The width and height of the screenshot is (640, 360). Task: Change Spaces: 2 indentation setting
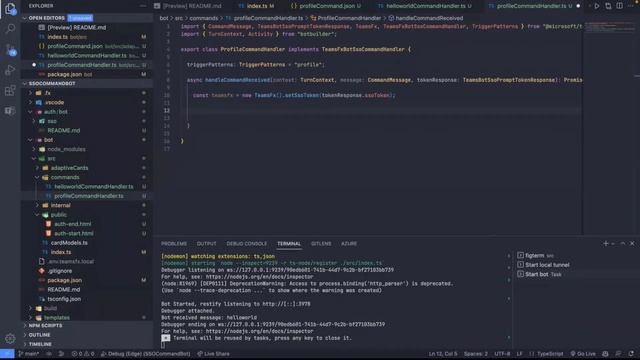pos(476,354)
